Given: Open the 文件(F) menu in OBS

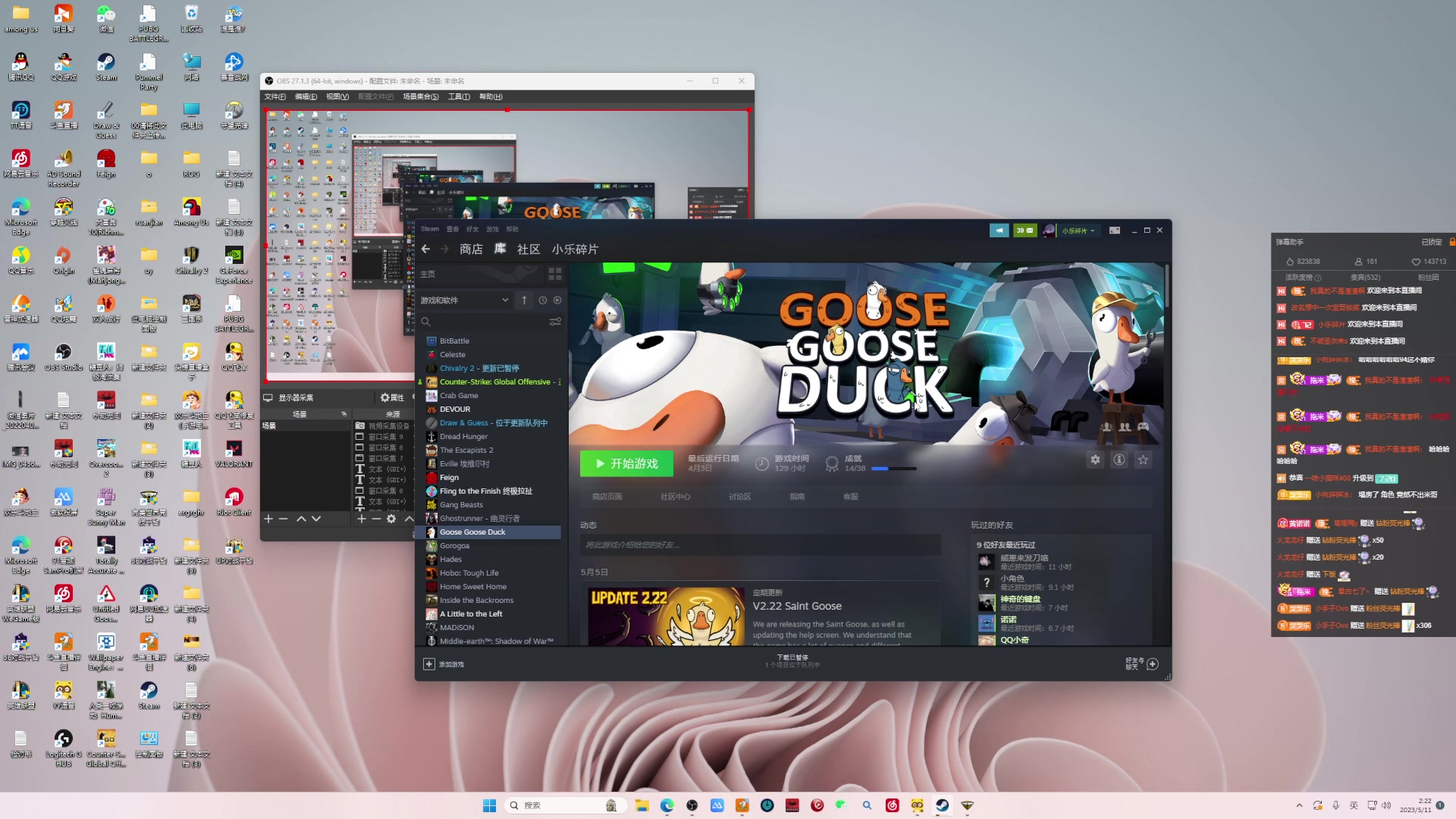Looking at the screenshot, I should [275, 96].
